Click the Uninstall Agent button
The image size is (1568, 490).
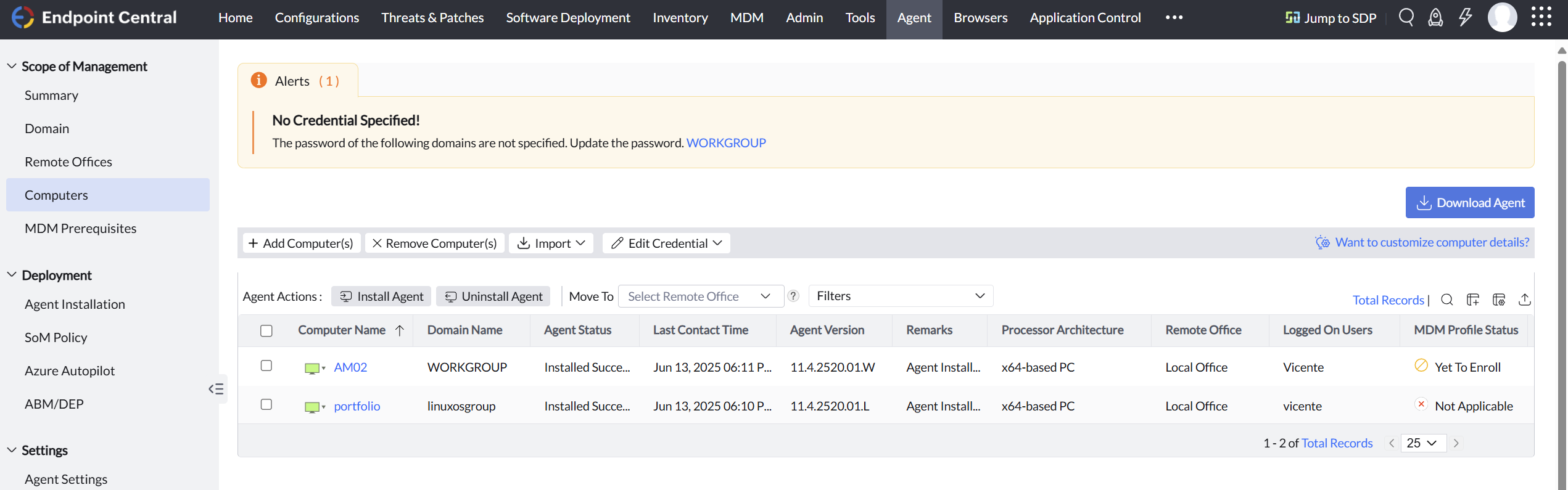(x=493, y=296)
